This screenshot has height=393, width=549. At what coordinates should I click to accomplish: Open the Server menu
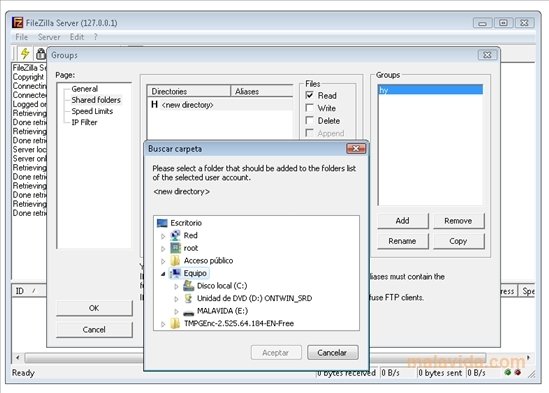(x=49, y=37)
